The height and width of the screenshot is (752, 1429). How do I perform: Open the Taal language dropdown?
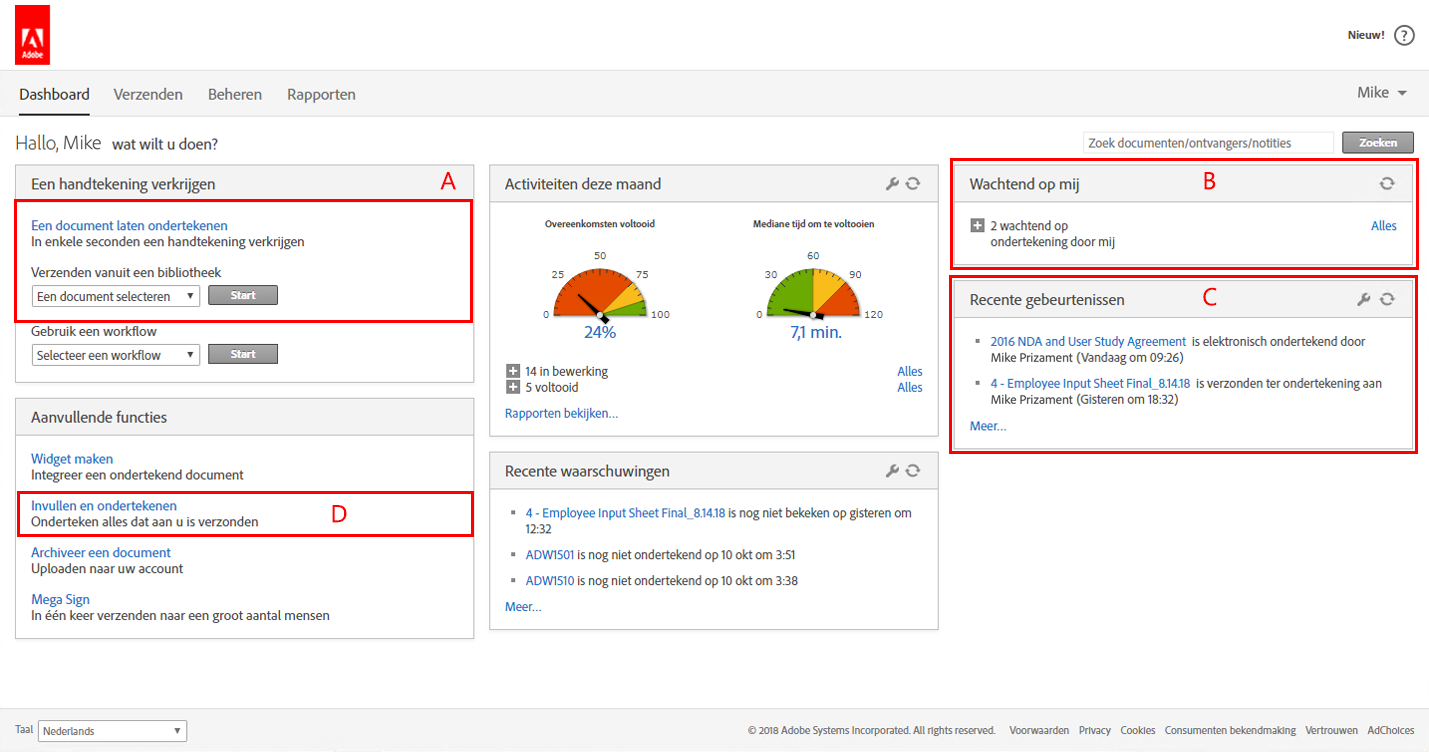tap(112, 731)
